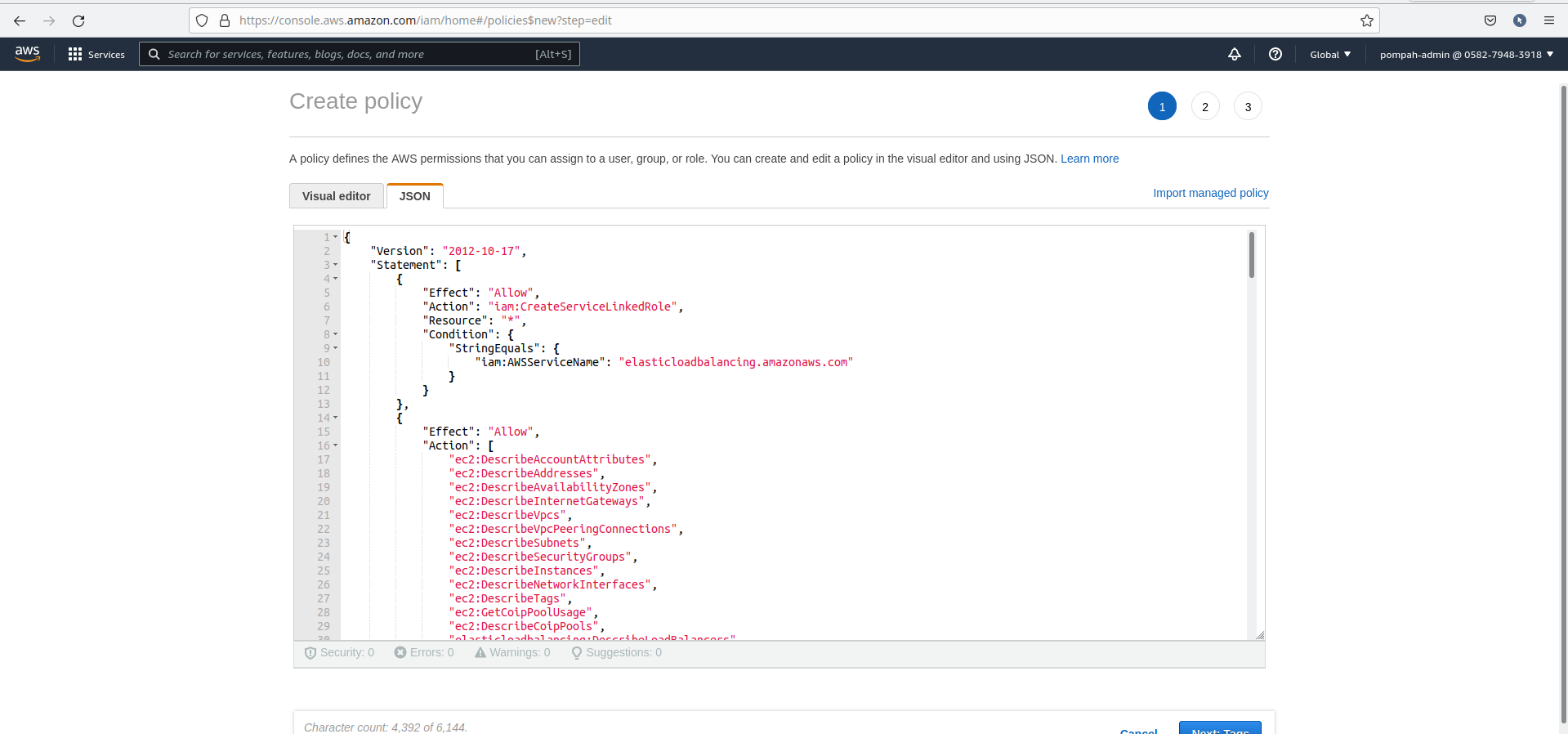Screen dimensions: 1568x734
Task: Select the JSON tab
Action: 414,196
